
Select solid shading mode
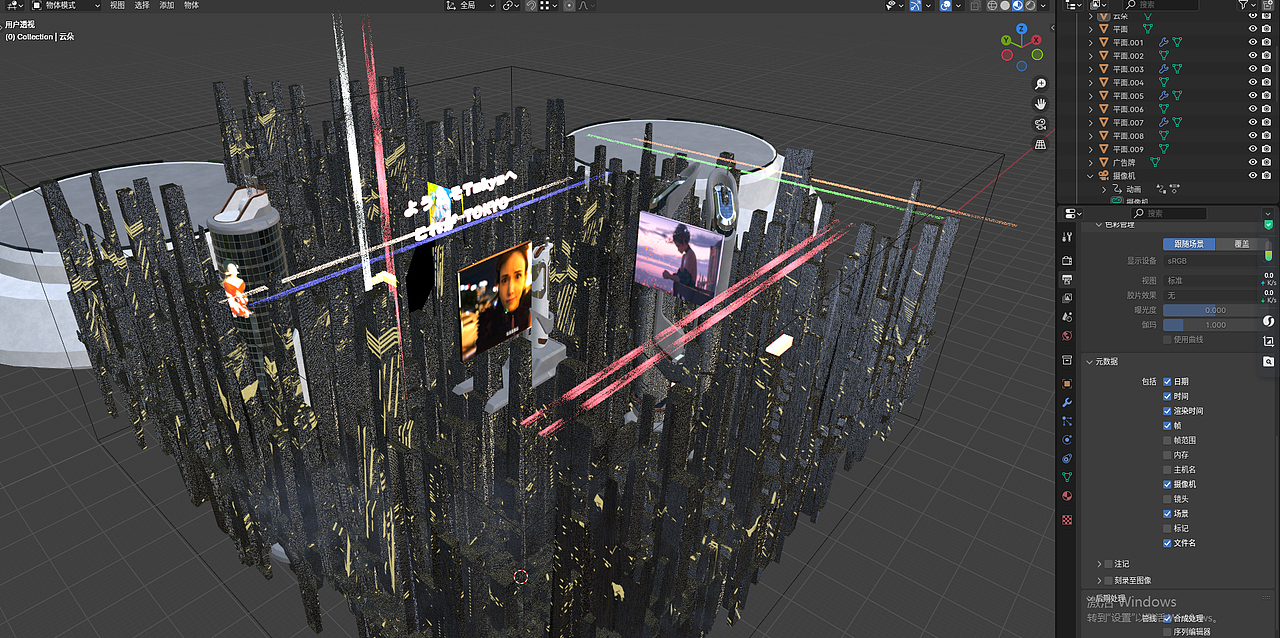pos(1005,5)
